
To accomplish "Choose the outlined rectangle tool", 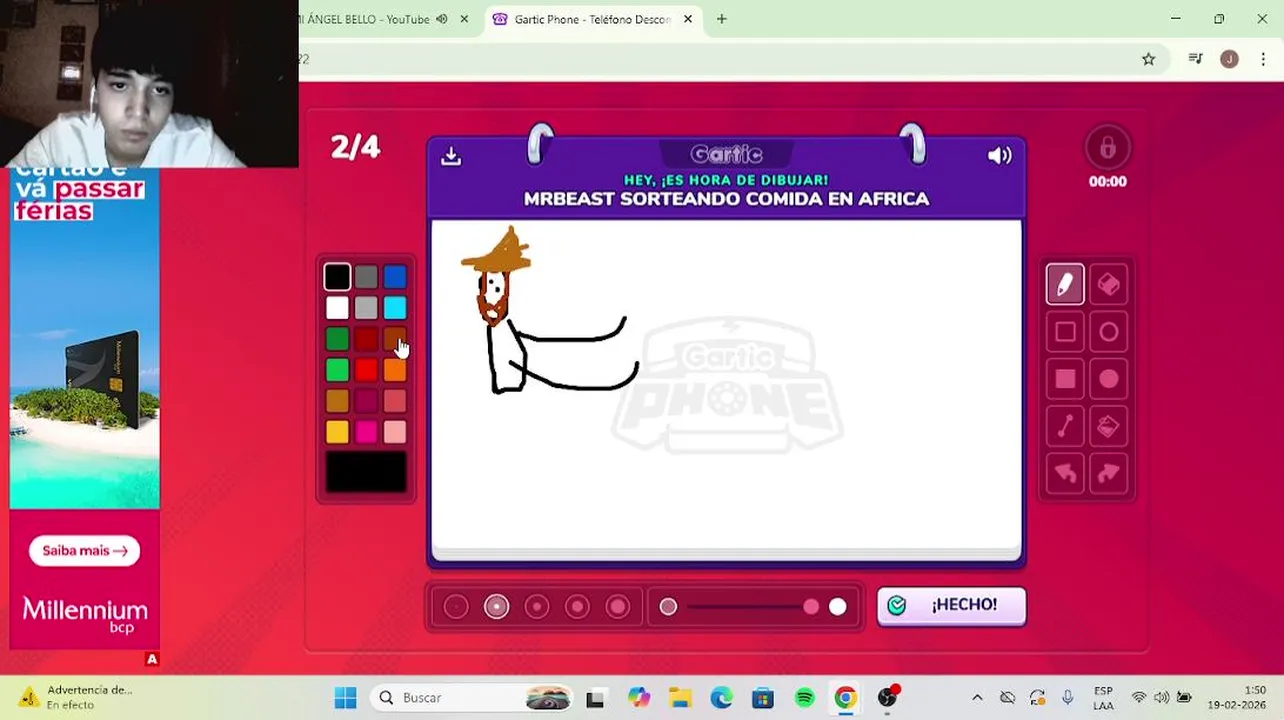I will tap(1065, 332).
